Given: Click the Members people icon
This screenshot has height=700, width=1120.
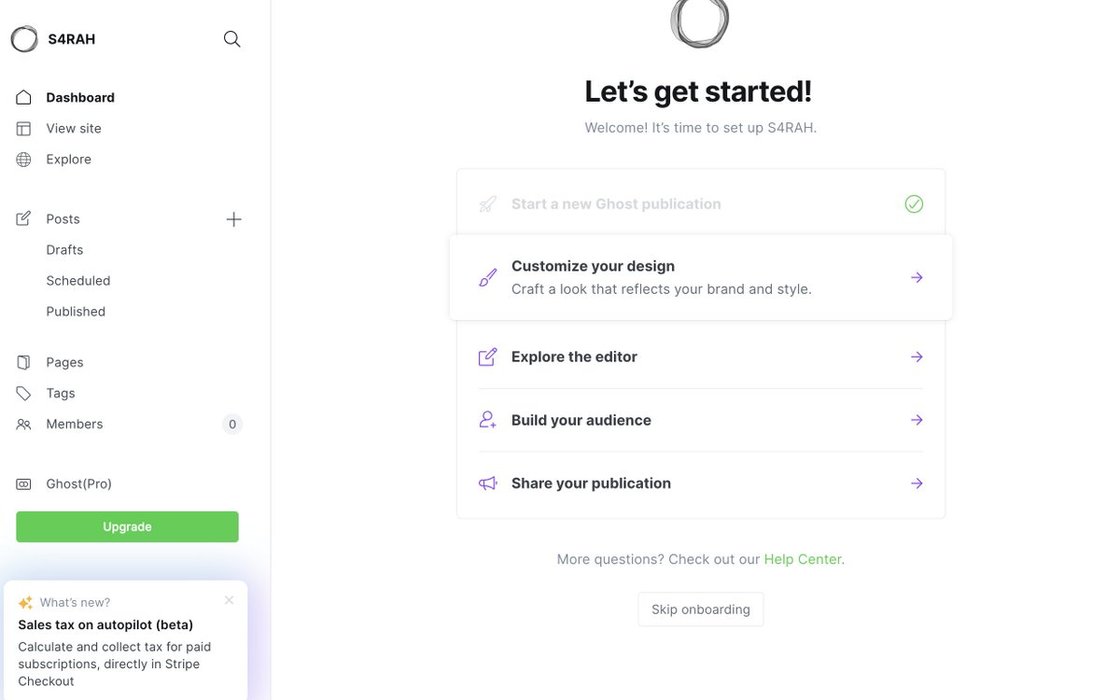Looking at the screenshot, I should coord(24,424).
